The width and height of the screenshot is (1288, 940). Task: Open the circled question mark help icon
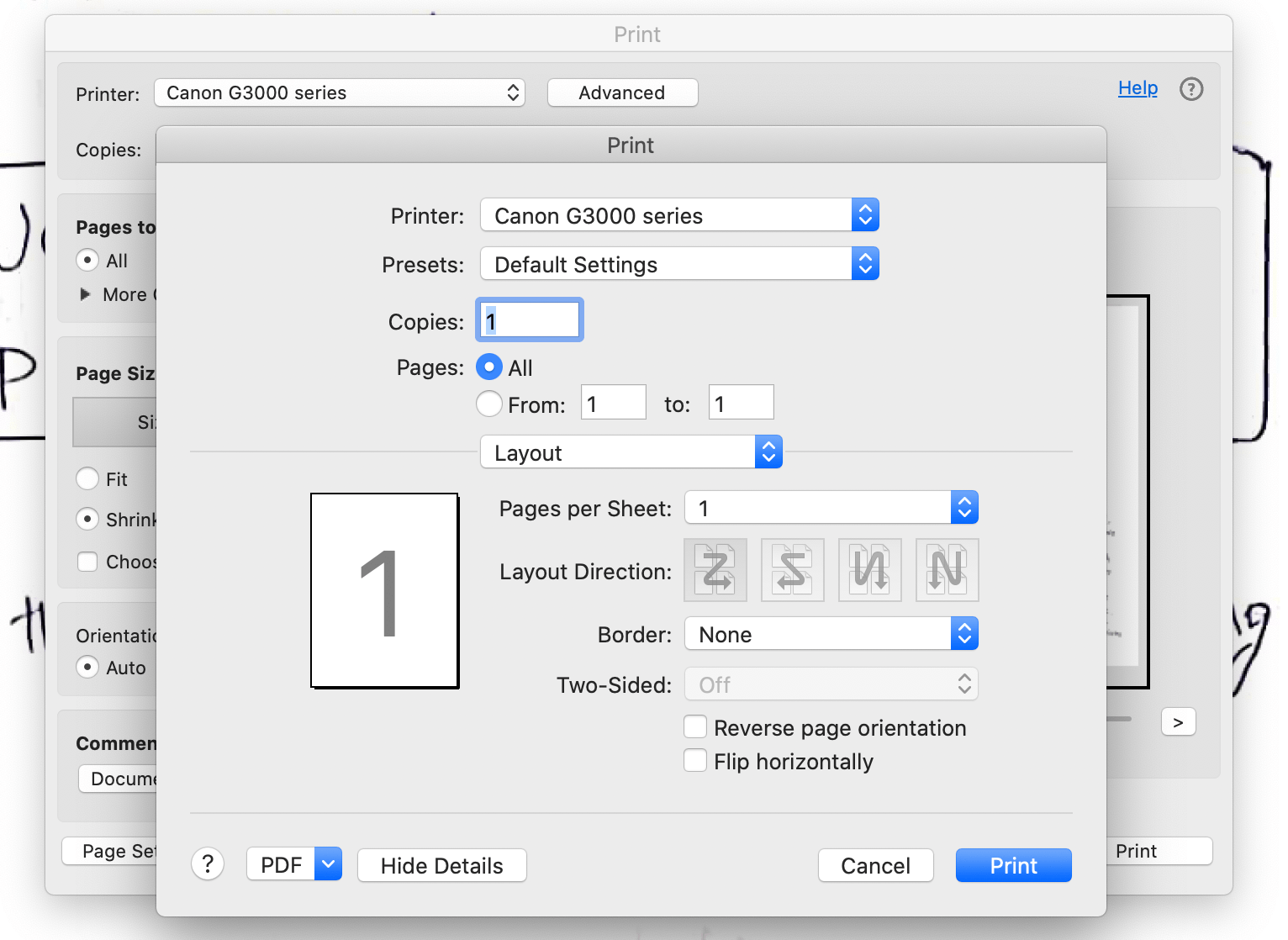(1191, 89)
